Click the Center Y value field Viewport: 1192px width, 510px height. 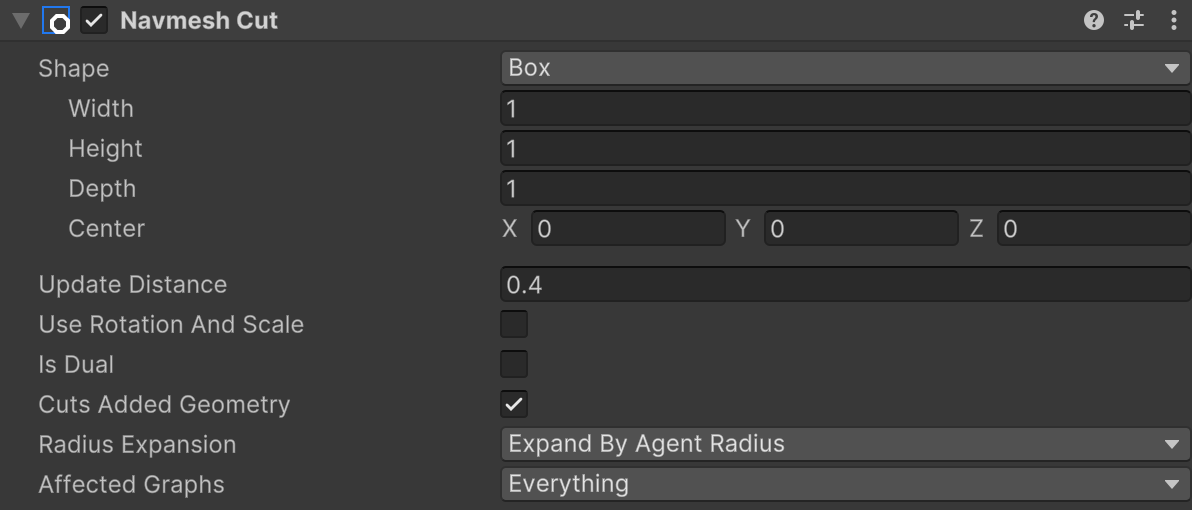861,229
